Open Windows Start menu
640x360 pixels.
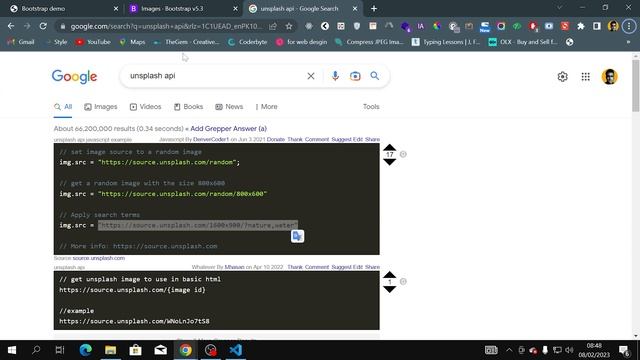(x=12, y=350)
